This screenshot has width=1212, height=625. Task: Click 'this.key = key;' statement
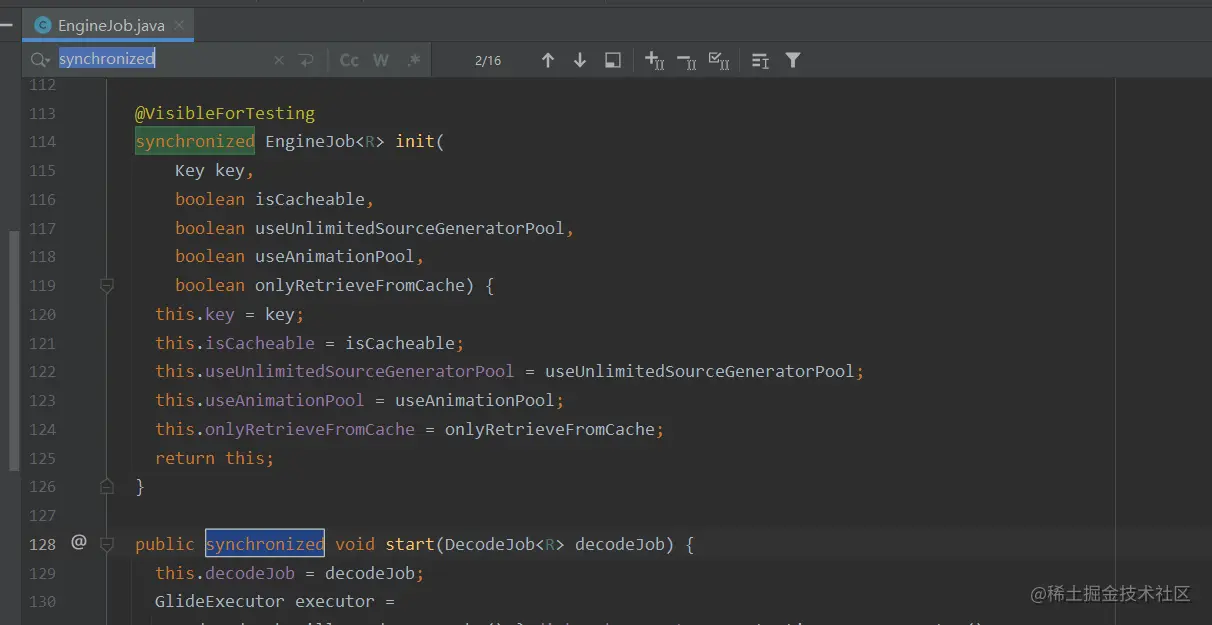point(229,314)
